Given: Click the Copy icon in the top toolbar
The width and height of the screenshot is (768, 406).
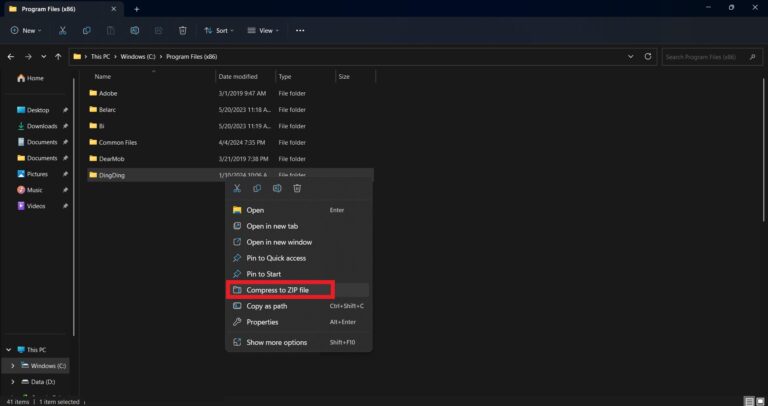Looking at the screenshot, I should click(87, 30).
